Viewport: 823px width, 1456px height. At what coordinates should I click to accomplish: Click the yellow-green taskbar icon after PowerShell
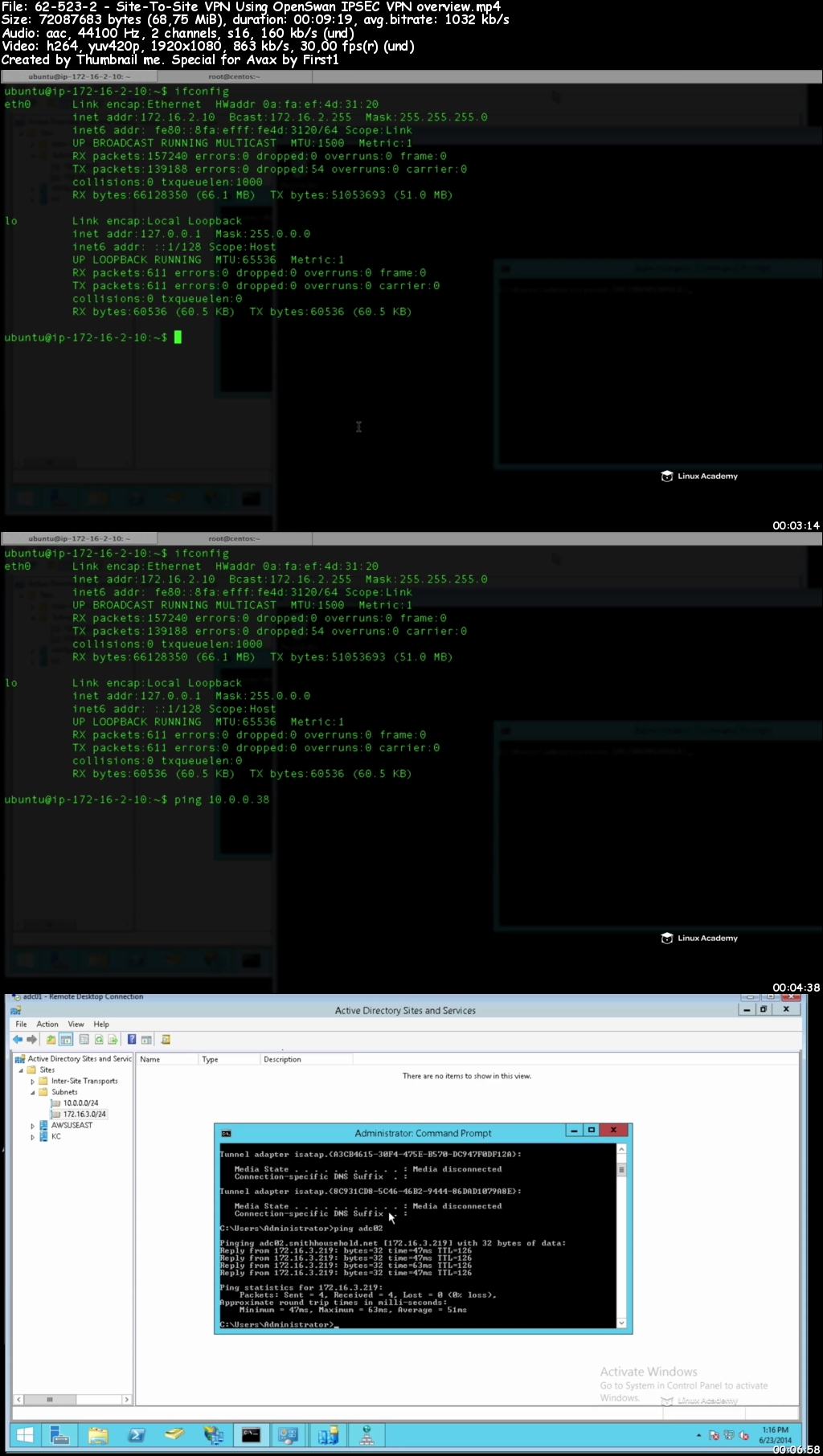[174, 1434]
